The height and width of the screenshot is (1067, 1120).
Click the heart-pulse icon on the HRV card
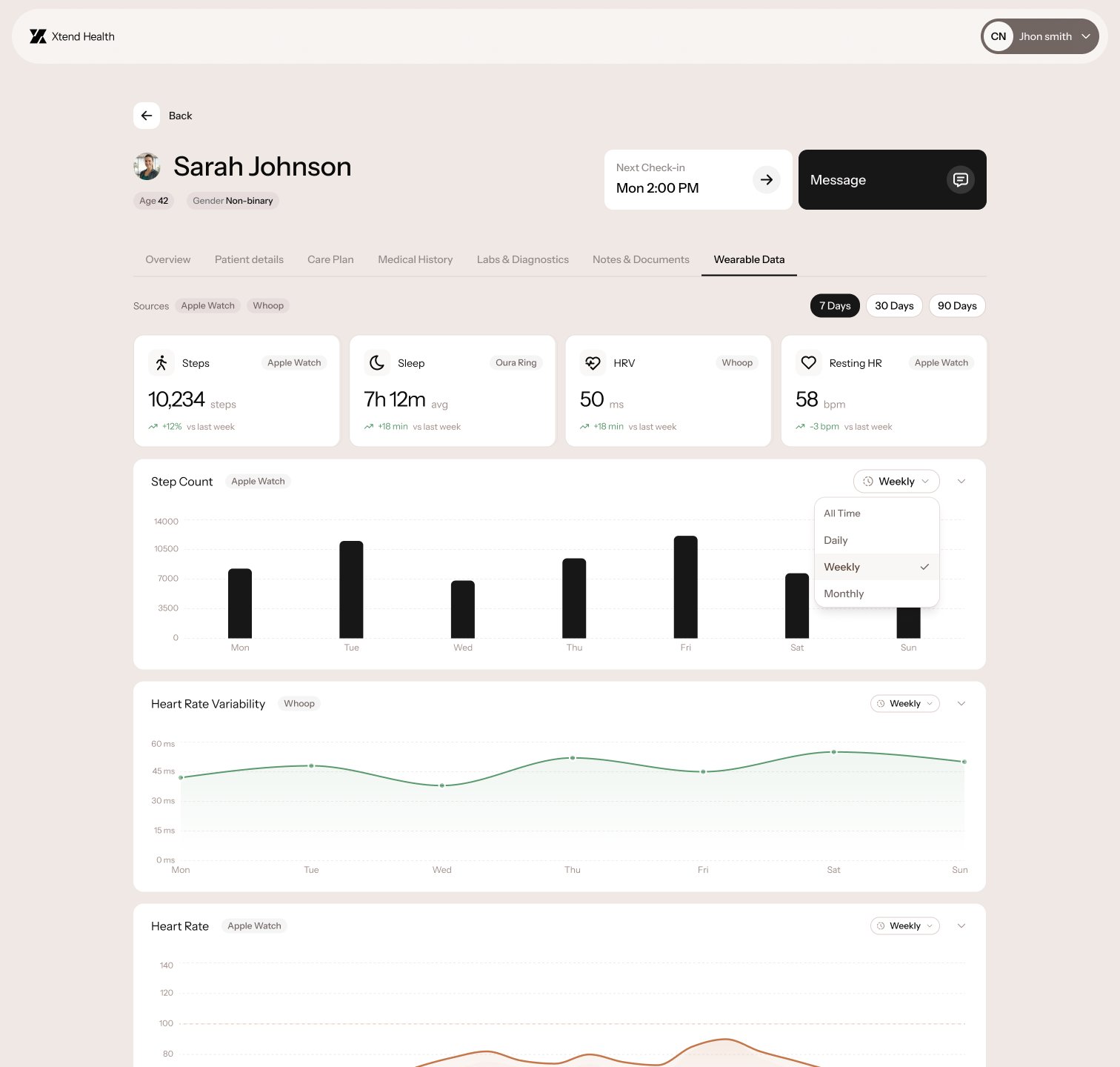(x=592, y=362)
